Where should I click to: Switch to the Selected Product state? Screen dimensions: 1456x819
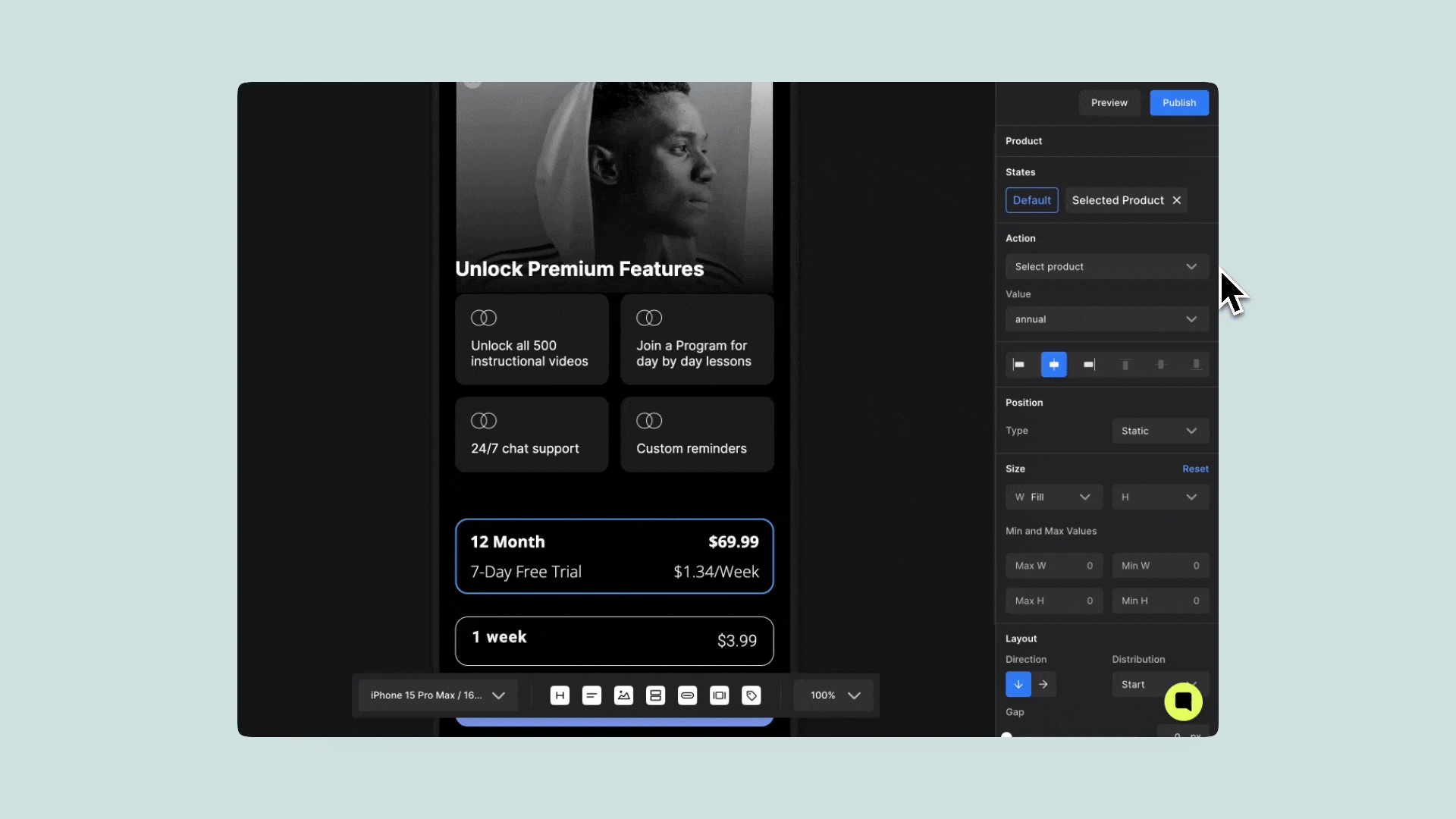1117,200
